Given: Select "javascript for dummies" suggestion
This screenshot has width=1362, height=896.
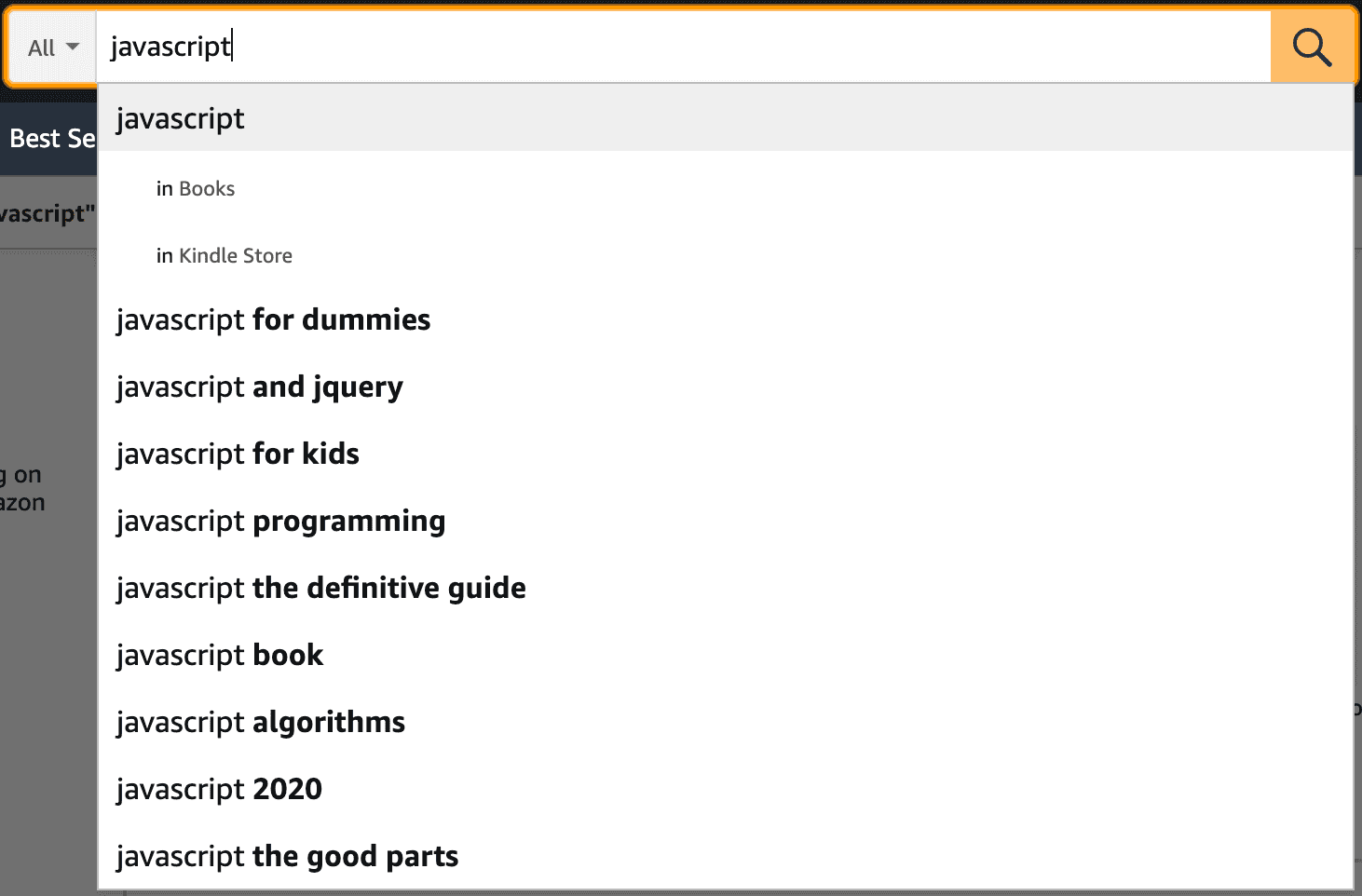Looking at the screenshot, I should click(726, 319).
